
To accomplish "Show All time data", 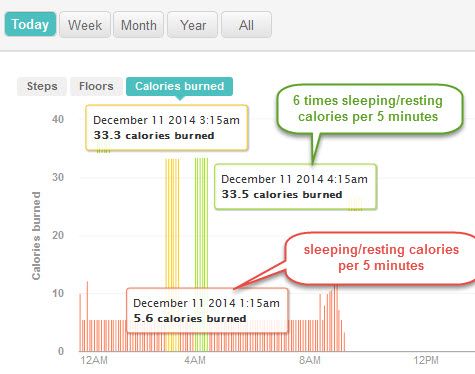I will click(246, 25).
